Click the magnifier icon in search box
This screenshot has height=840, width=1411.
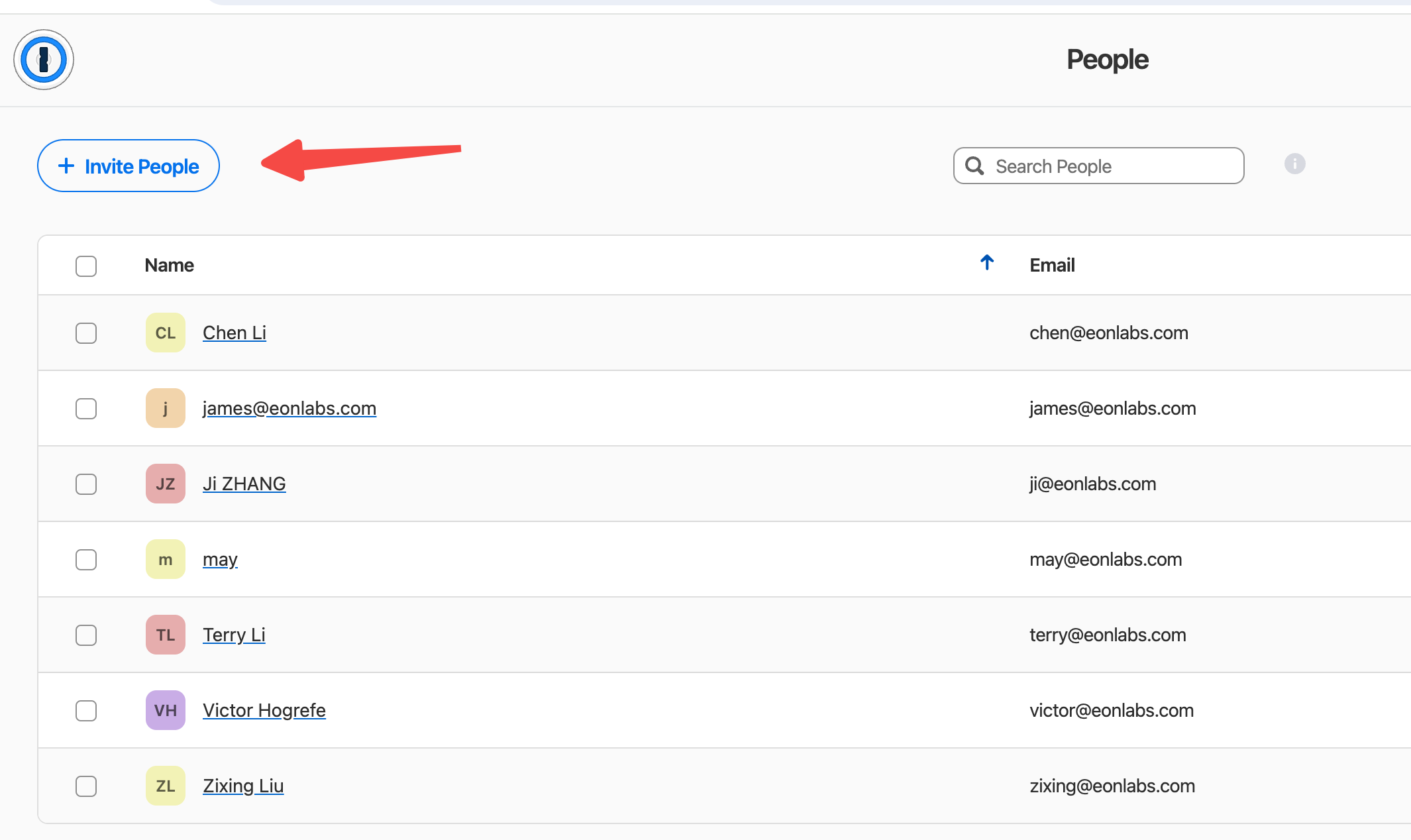coord(974,166)
